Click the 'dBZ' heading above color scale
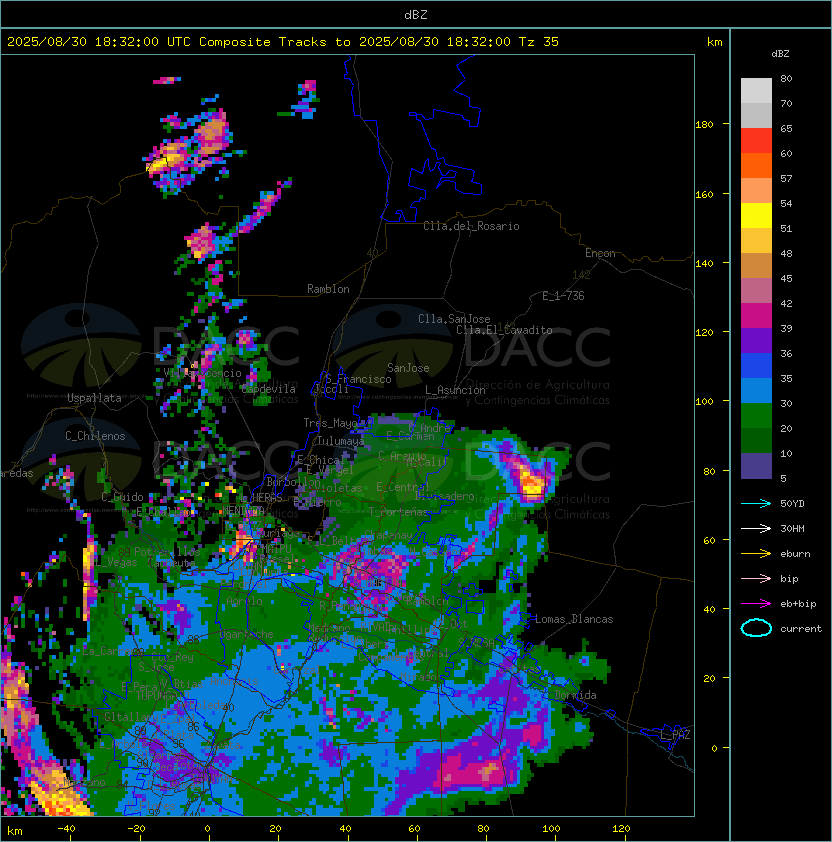832x842 pixels. coord(780,54)
